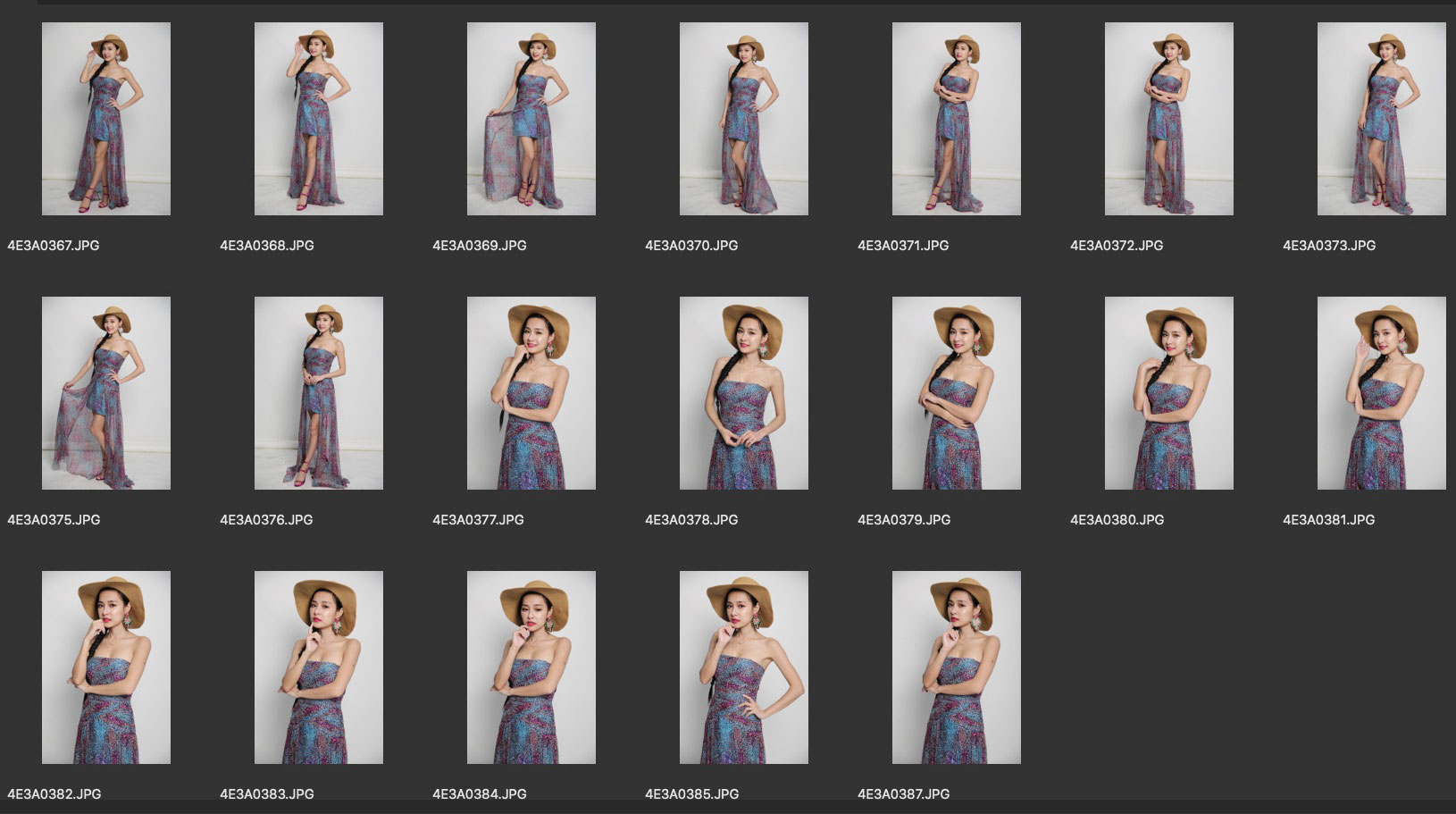Screen dimensions: 1456x814
Task: Click the 4E3A0376.JPG filename label
Action: (266, 520)
